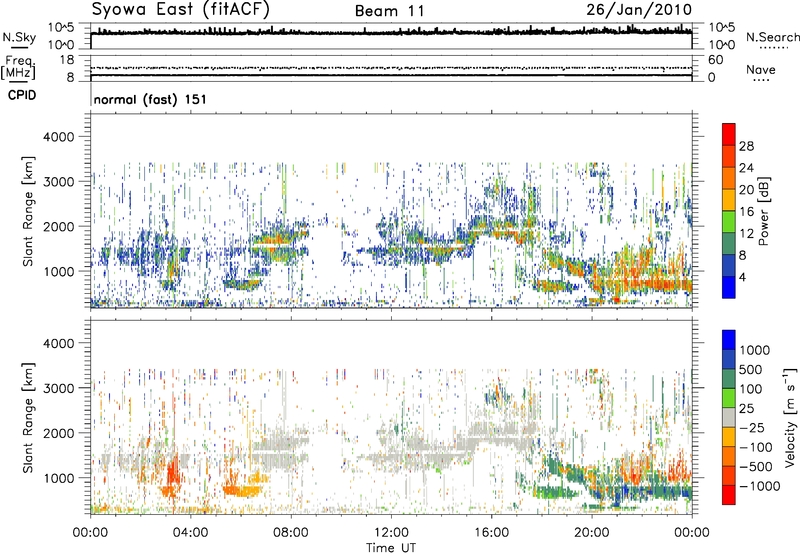
Task: Select the "100" label on Velocity color bar
Action: pyautogui.click(x=749, y=389)
